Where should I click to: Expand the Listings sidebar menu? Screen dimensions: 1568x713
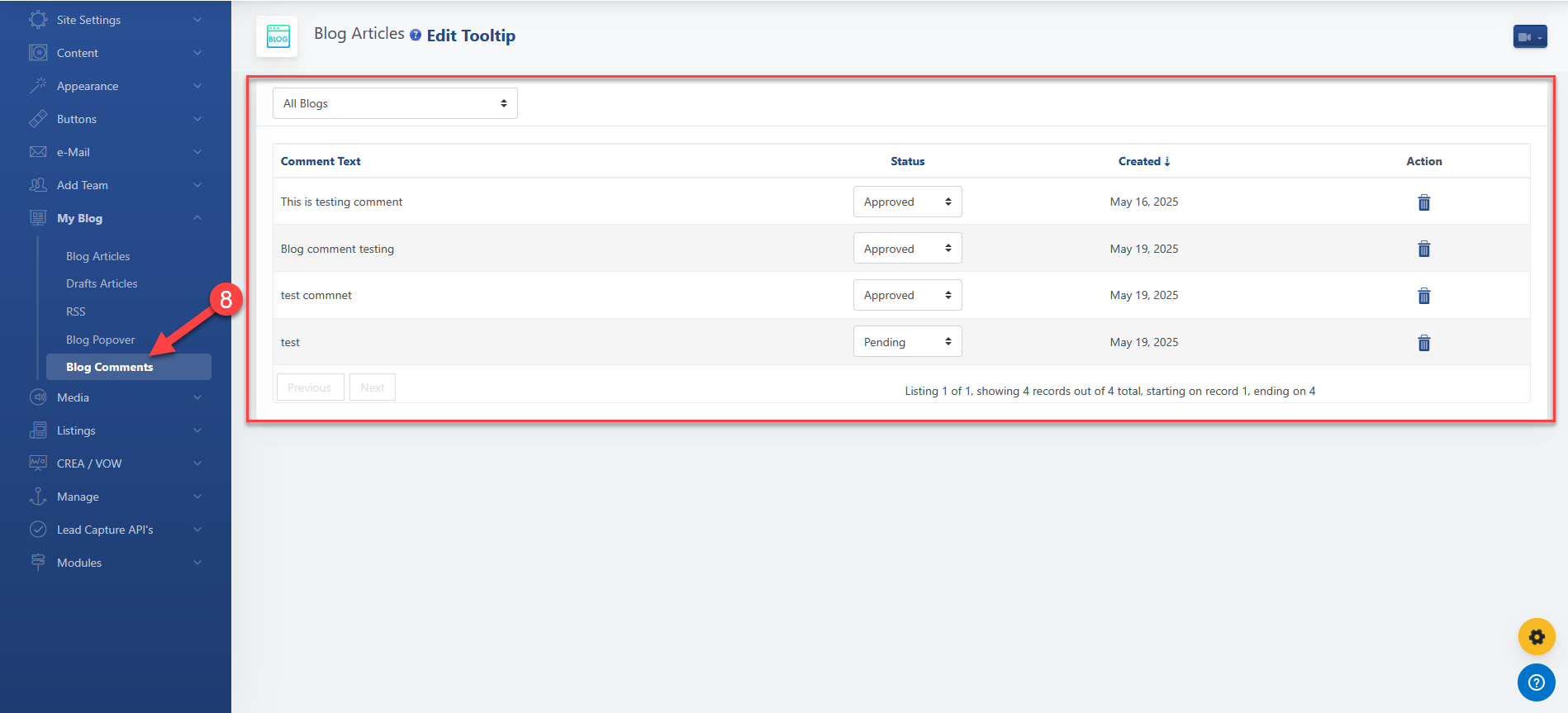[116, 430]
